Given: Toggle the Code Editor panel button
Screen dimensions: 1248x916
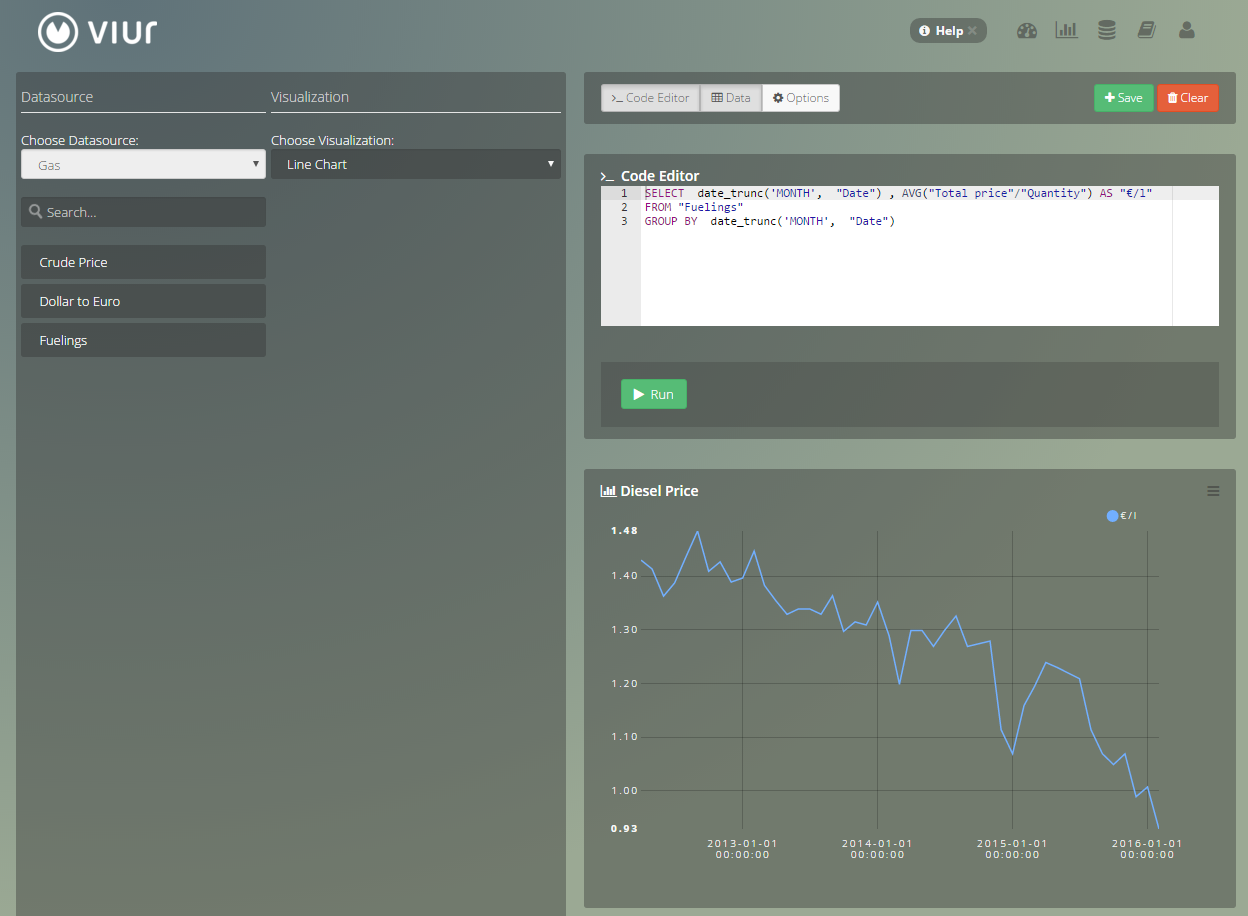Looking at the screenshot, I should pos(650,98).
